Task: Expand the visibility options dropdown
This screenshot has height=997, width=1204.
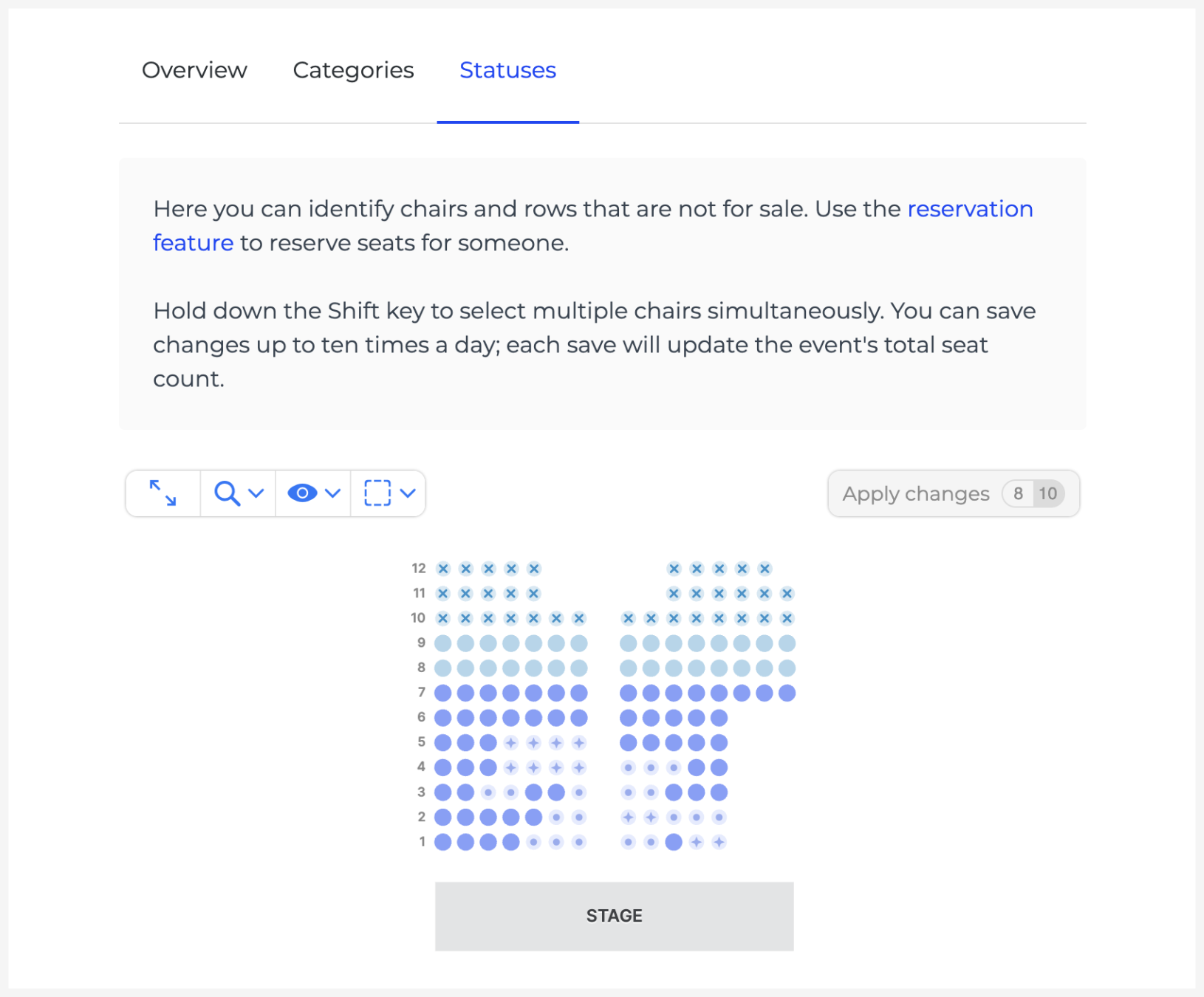Action: coord(332,493)
